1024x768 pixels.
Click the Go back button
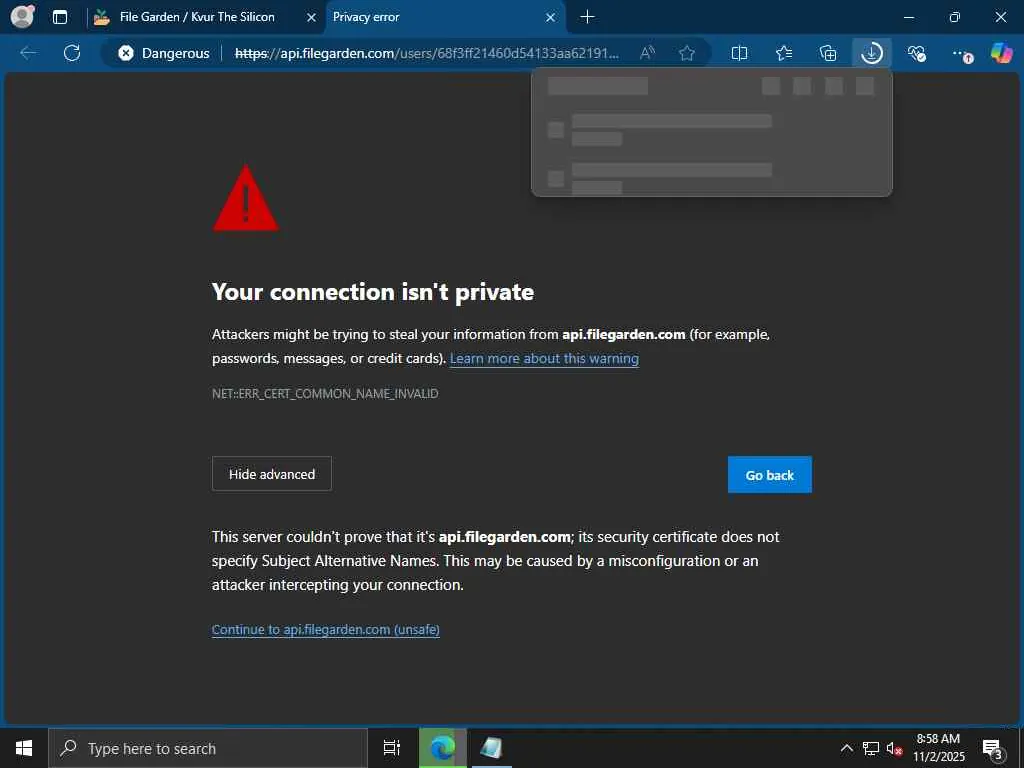[770, 475]
